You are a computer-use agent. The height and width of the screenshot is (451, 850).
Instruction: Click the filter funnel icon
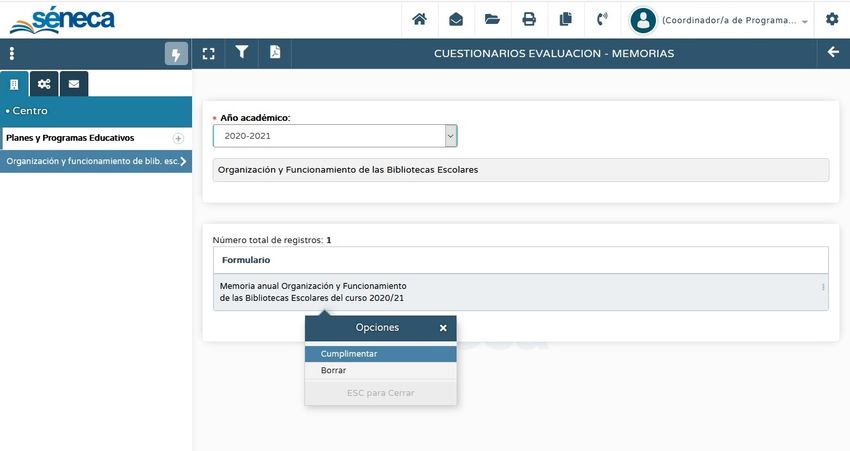(242, 53)
